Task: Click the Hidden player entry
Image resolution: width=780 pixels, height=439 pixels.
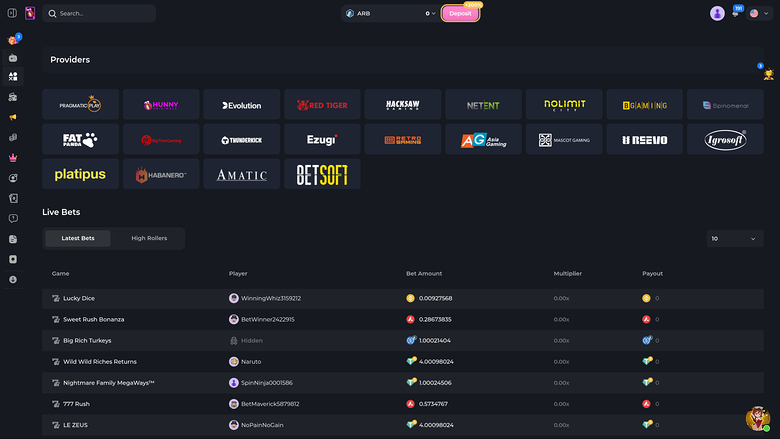Action: 252,341
